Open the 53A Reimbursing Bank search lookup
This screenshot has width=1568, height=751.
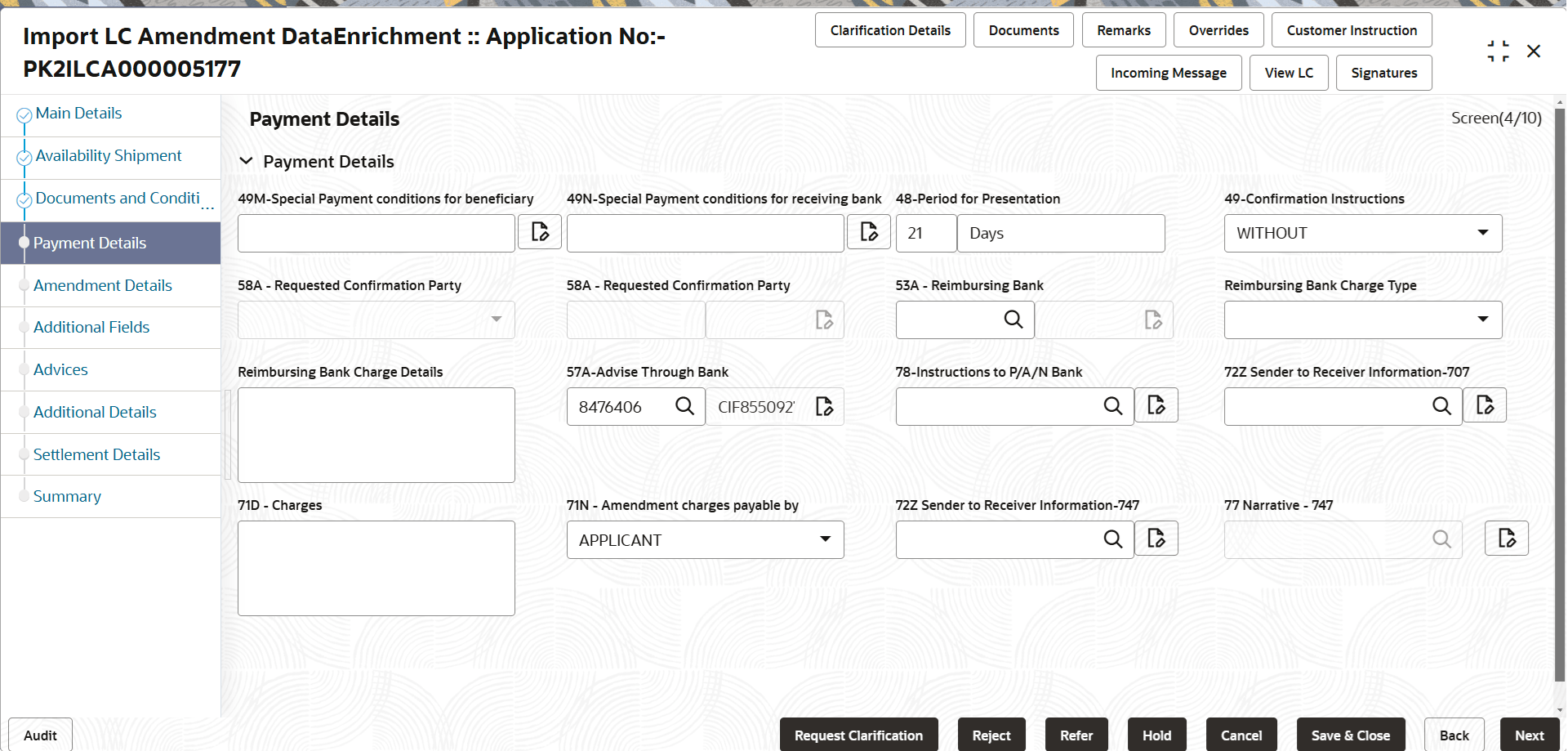tap(1013, 320)
